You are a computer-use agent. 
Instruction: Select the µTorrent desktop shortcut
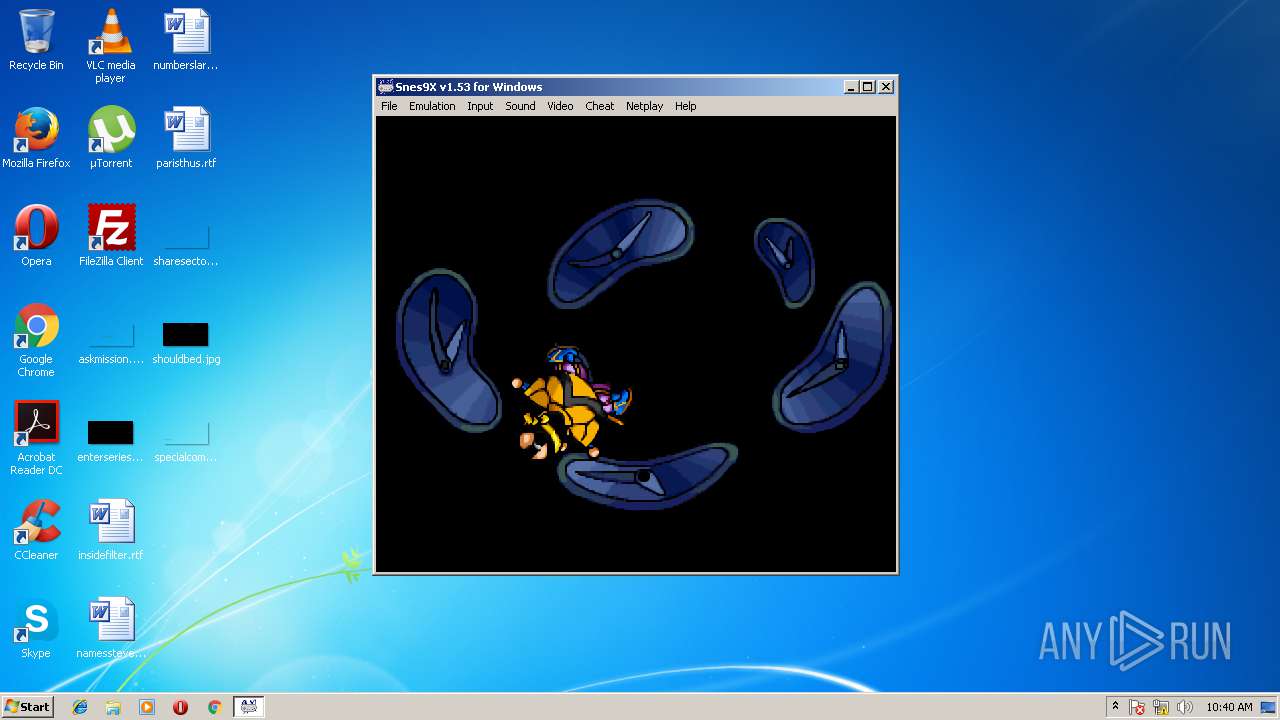[x=111, y=138]
